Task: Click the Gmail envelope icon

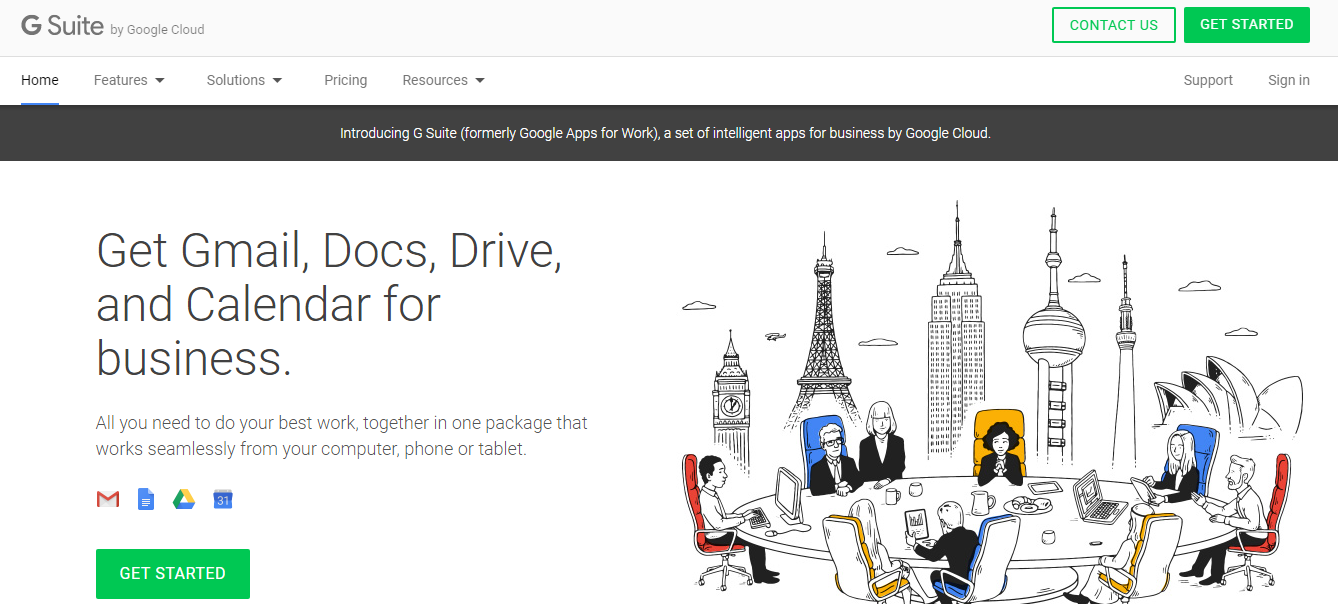Action: [108, 499]
